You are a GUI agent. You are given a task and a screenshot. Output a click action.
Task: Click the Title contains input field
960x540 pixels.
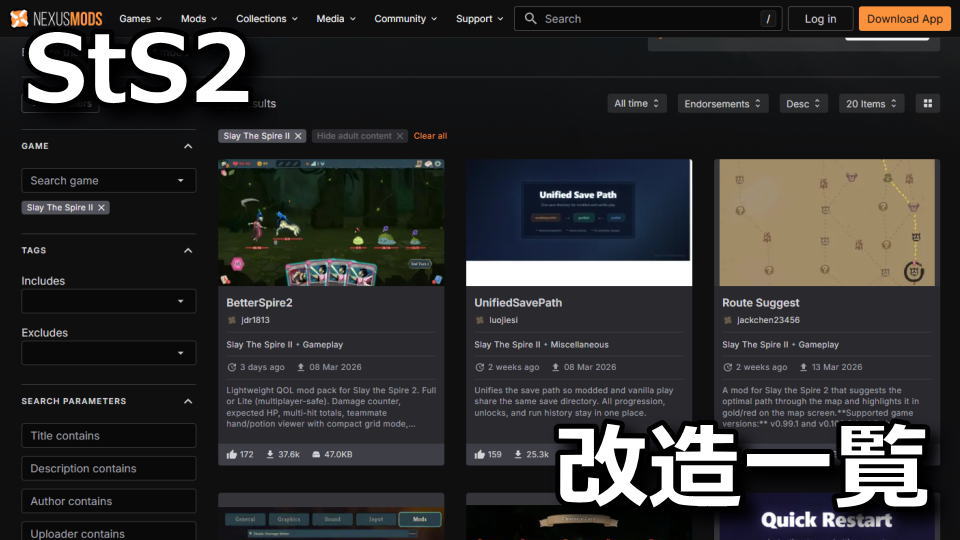(x=108, y=436)
